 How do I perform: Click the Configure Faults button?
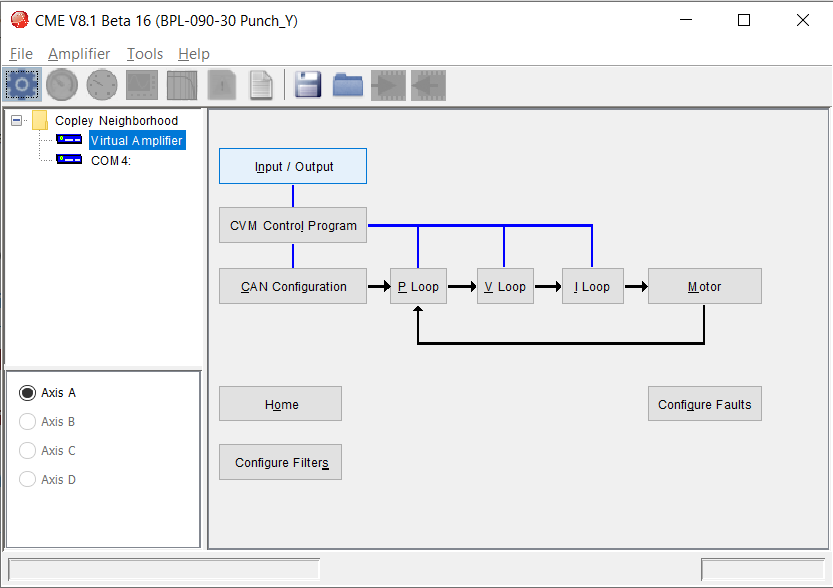[704, 404]
